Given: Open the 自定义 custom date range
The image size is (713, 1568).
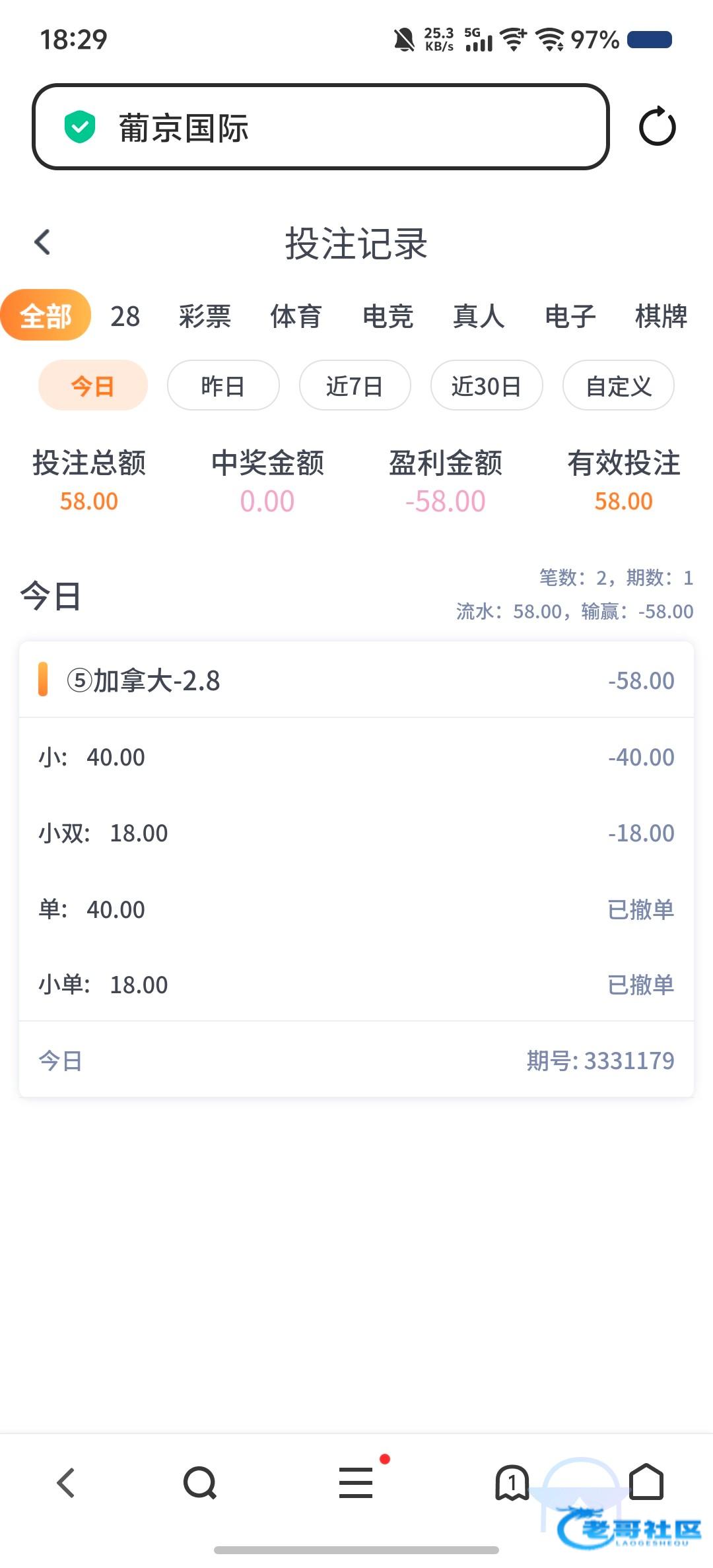Looking at the screenshot, I should tap(618, 385).
